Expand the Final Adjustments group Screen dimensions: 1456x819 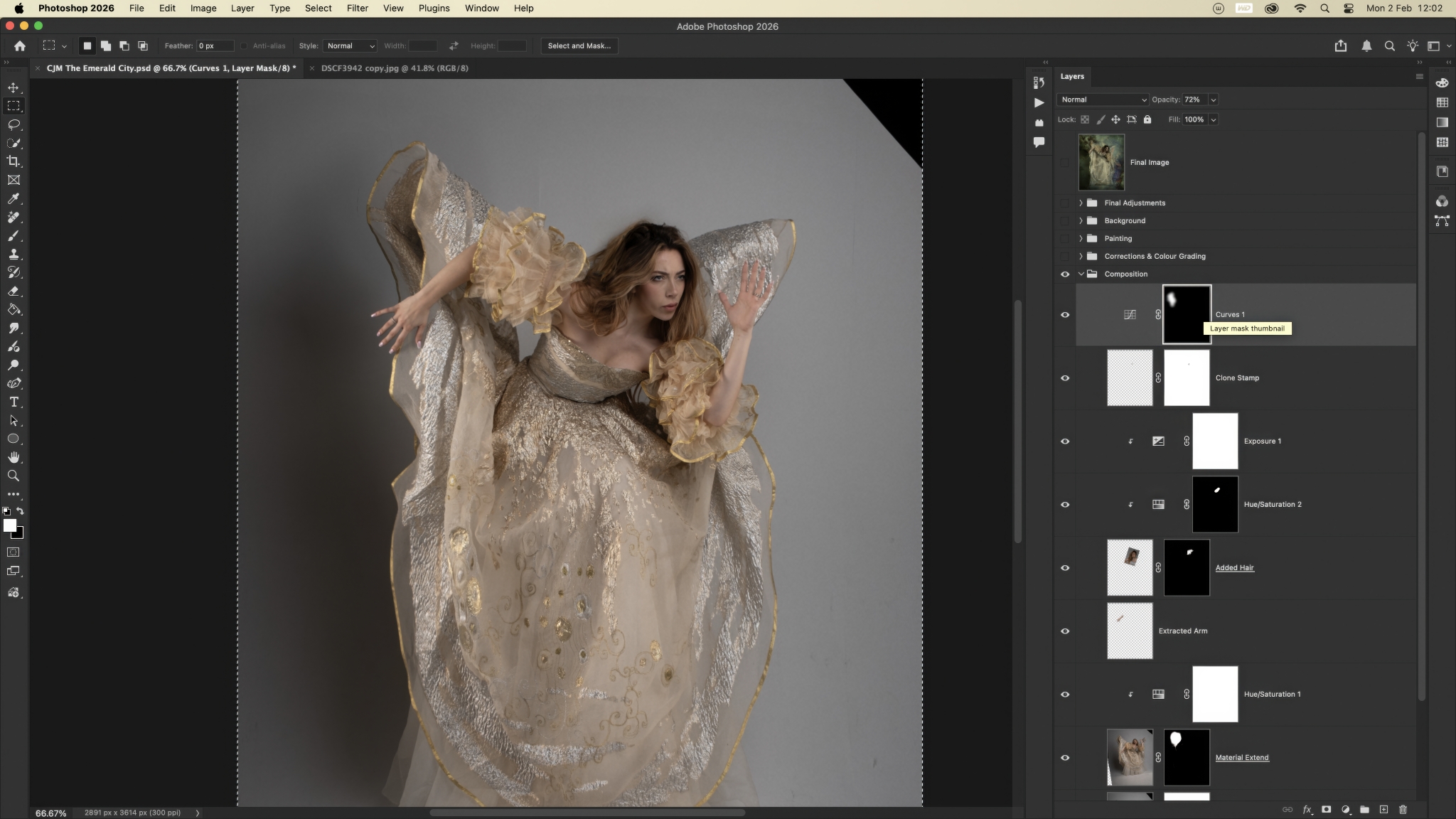pyautogui.click(x=1081, y=203)
